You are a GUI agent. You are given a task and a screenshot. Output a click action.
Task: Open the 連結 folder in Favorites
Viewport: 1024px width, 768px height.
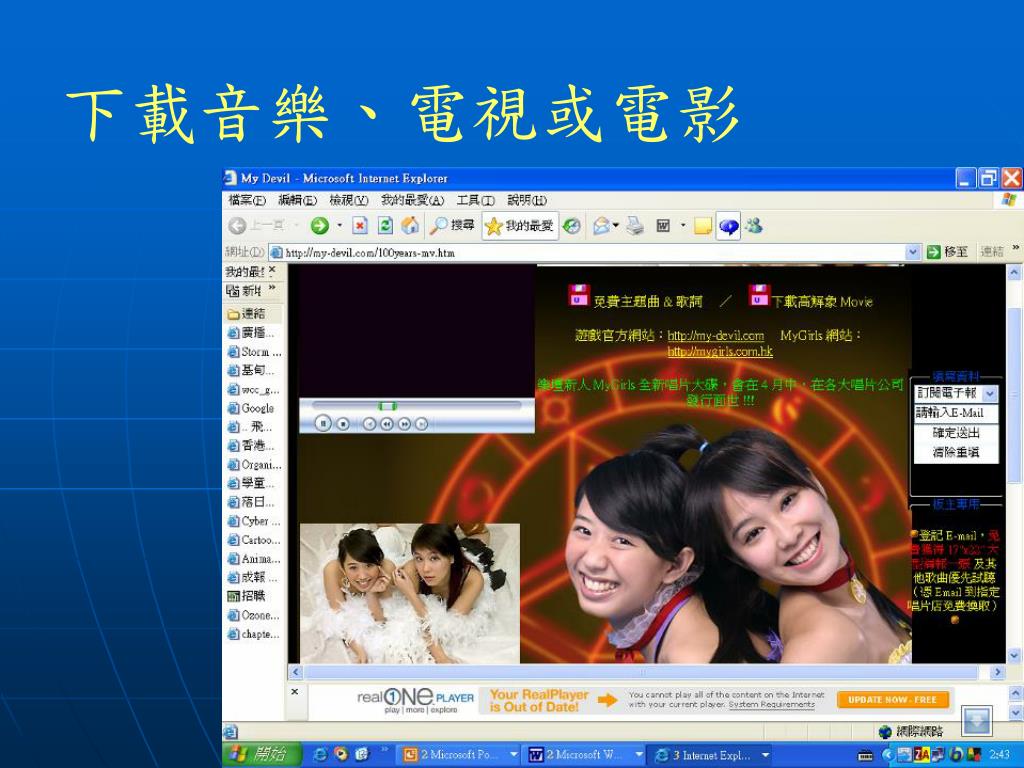coord(246,314)
